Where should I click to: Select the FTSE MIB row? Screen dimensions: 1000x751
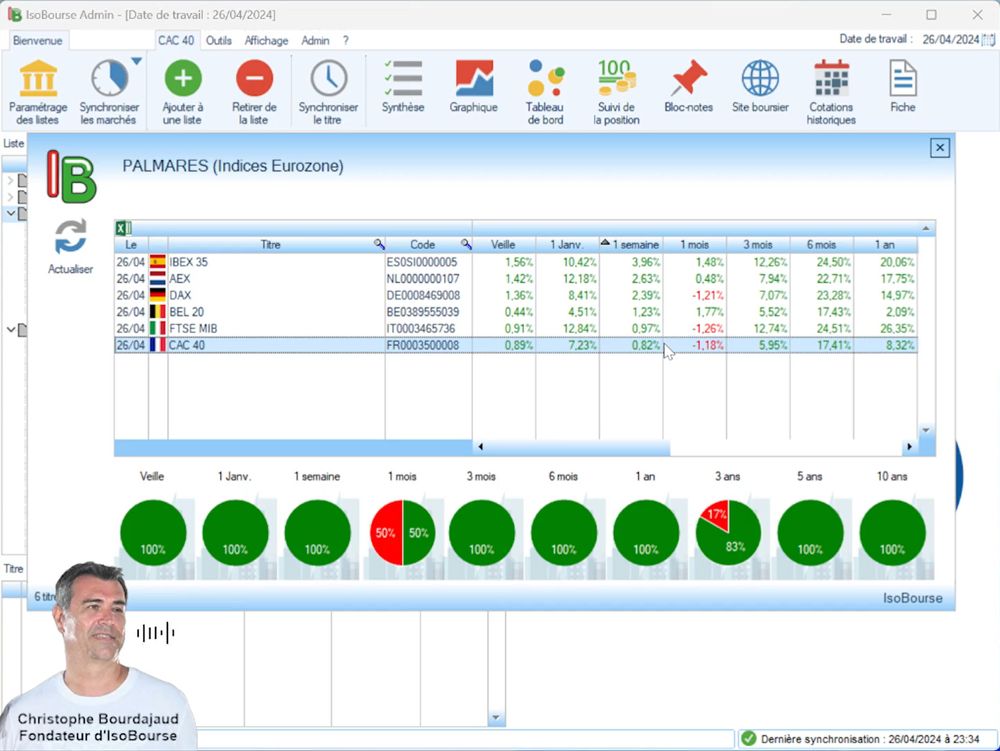(515, 328)
